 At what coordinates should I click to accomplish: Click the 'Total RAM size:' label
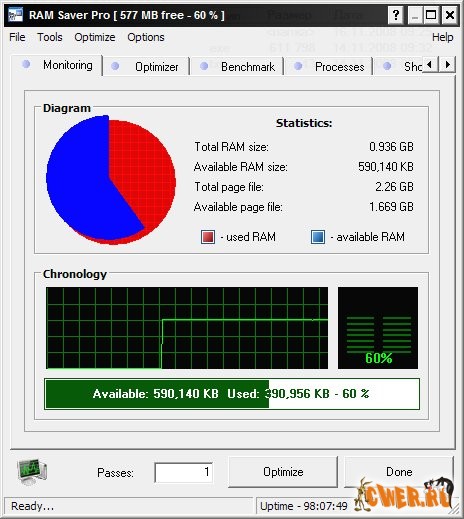pos(231,147)
